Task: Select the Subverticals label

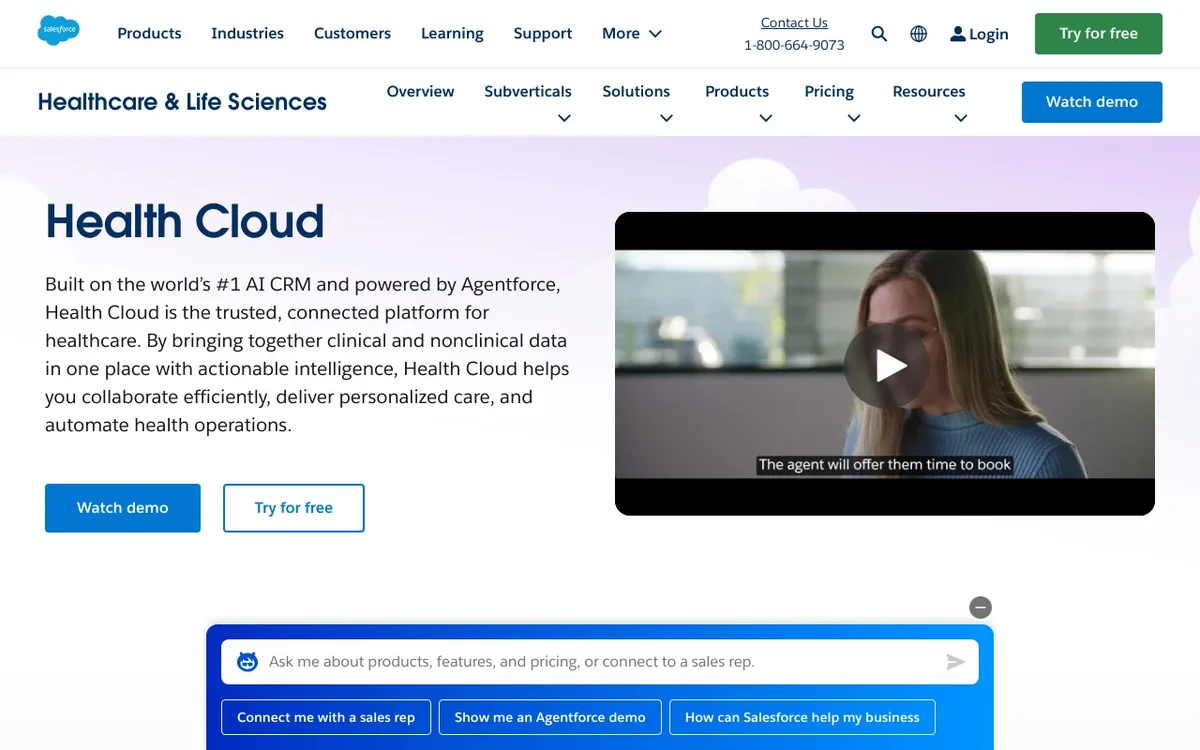Action: point(528,91)
